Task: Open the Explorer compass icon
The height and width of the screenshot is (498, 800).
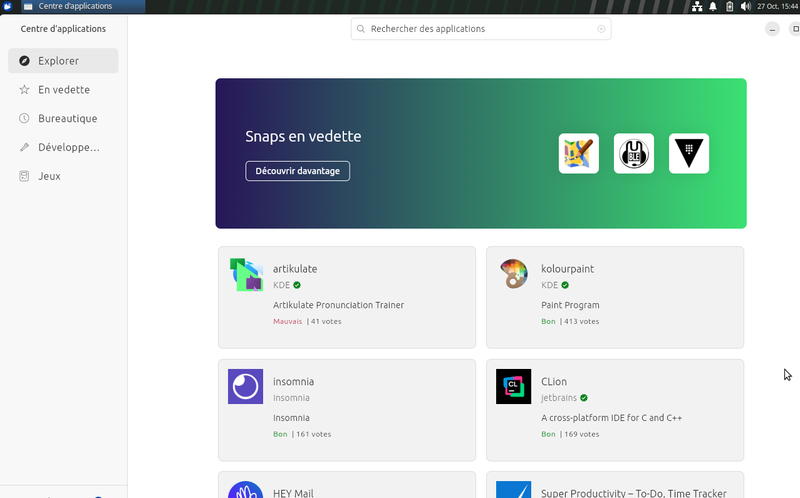Action: tap(24, 61)
